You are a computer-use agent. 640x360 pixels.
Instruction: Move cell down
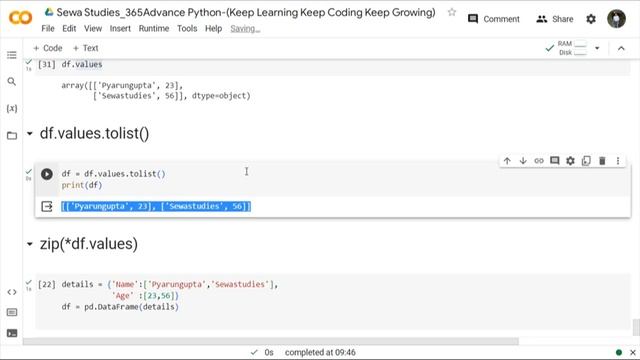tap(523, 161)
